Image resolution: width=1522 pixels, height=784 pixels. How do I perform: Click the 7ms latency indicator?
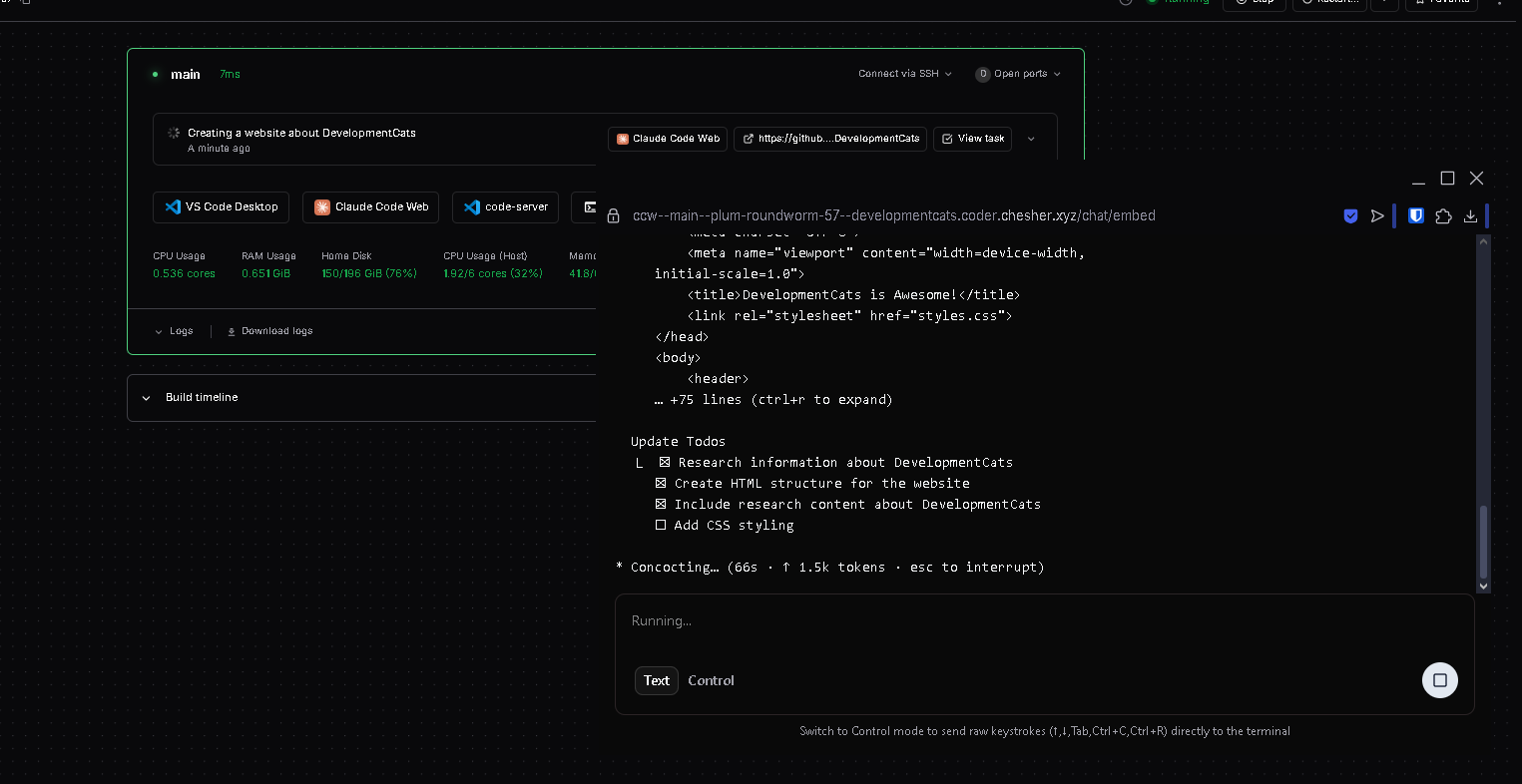click(230, 74)
